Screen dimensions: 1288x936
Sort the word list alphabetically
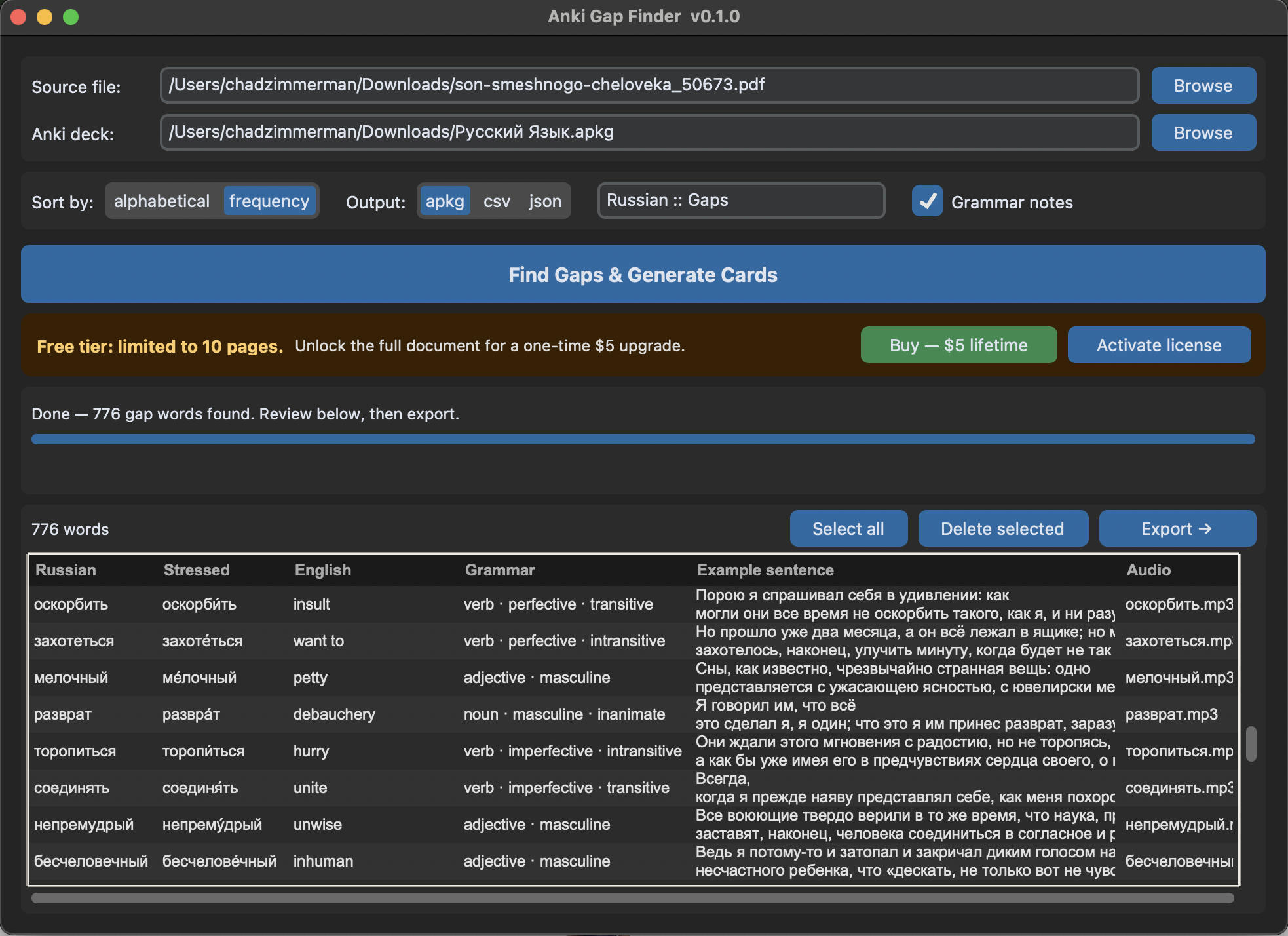click(161, 201)
